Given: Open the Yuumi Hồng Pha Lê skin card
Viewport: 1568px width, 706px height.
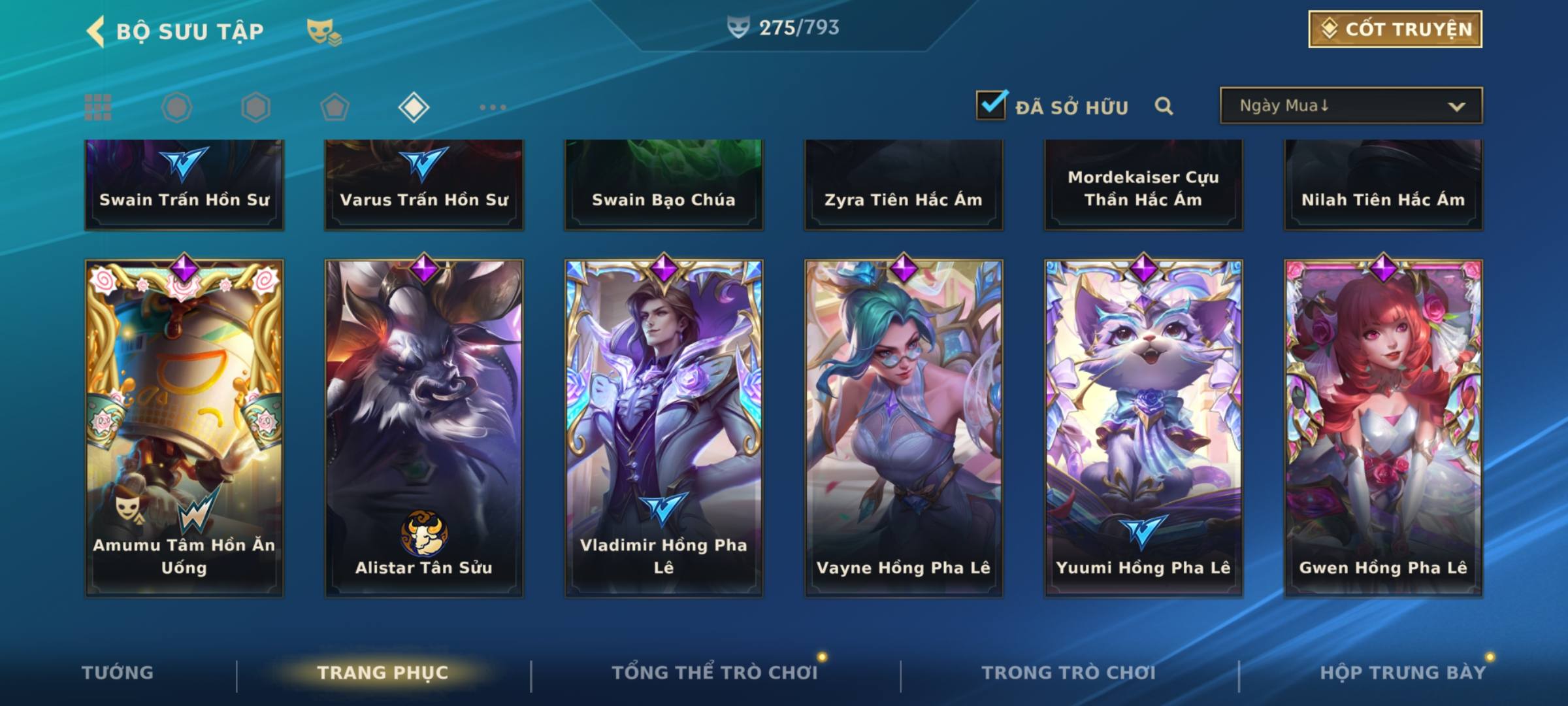Looking at the screenshot, I should pos(1143,428).
